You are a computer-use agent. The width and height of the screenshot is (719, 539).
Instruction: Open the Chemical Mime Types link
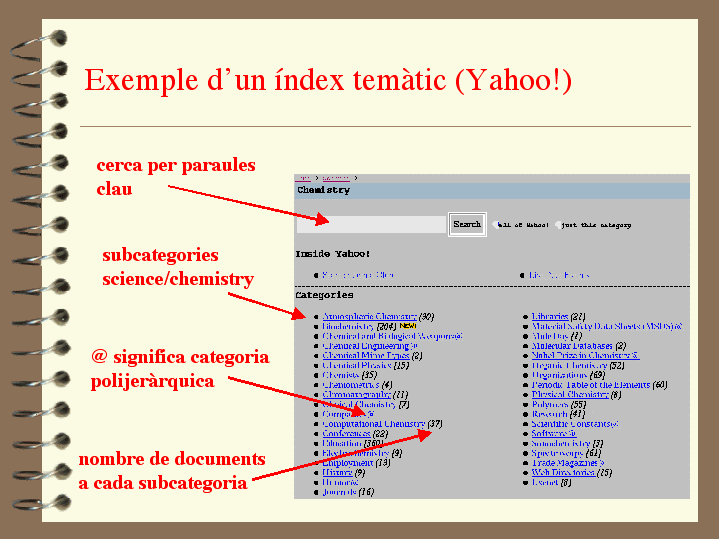366,356
